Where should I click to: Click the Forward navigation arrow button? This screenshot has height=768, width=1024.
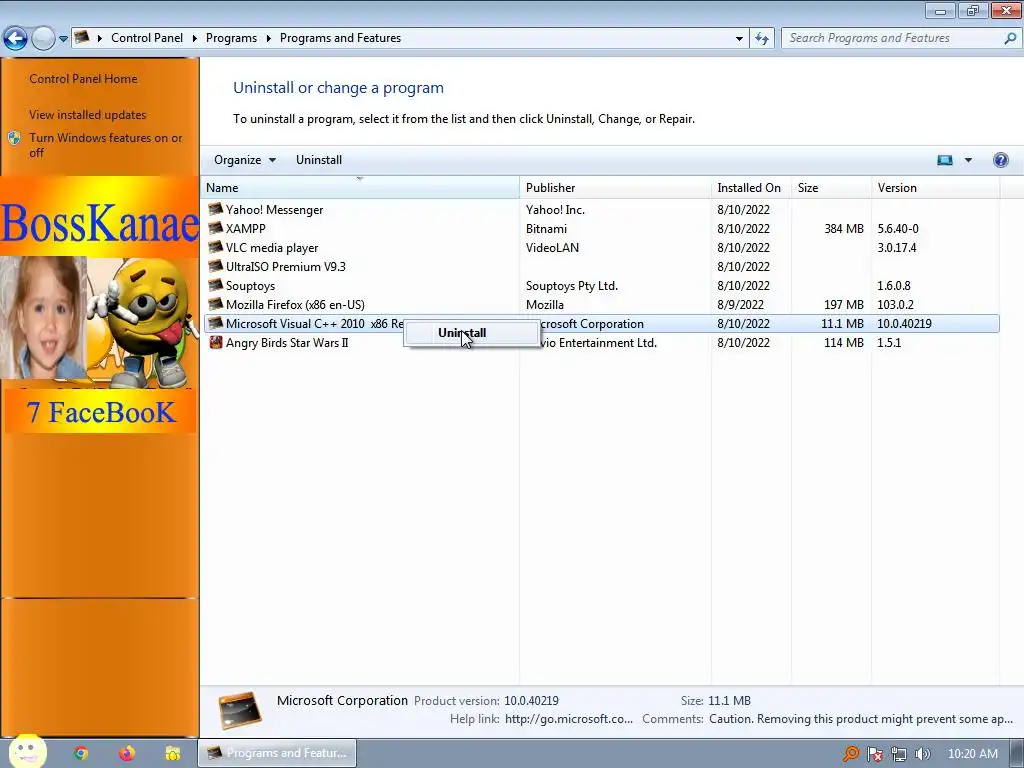coord(43,39)
